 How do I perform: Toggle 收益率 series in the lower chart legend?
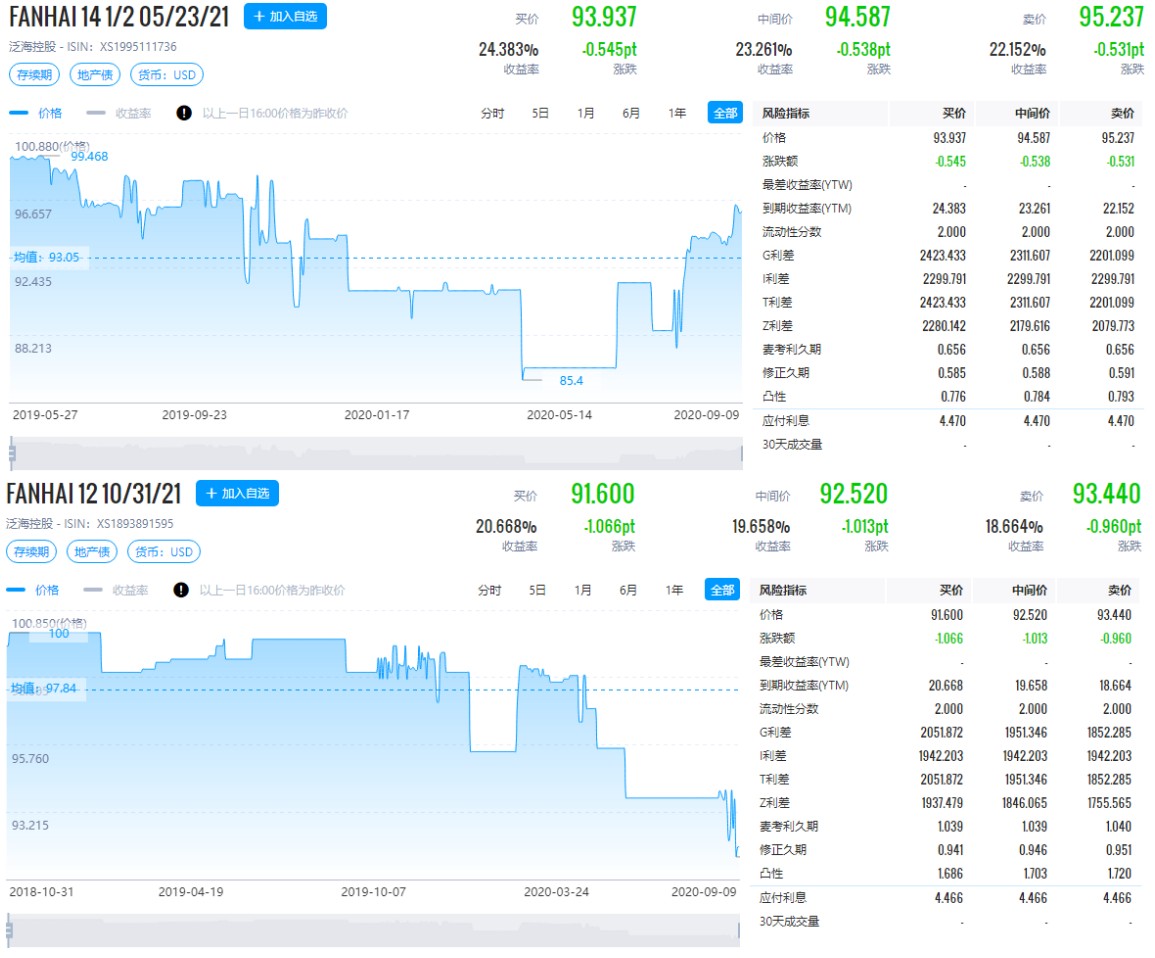[x=116, y=590]
